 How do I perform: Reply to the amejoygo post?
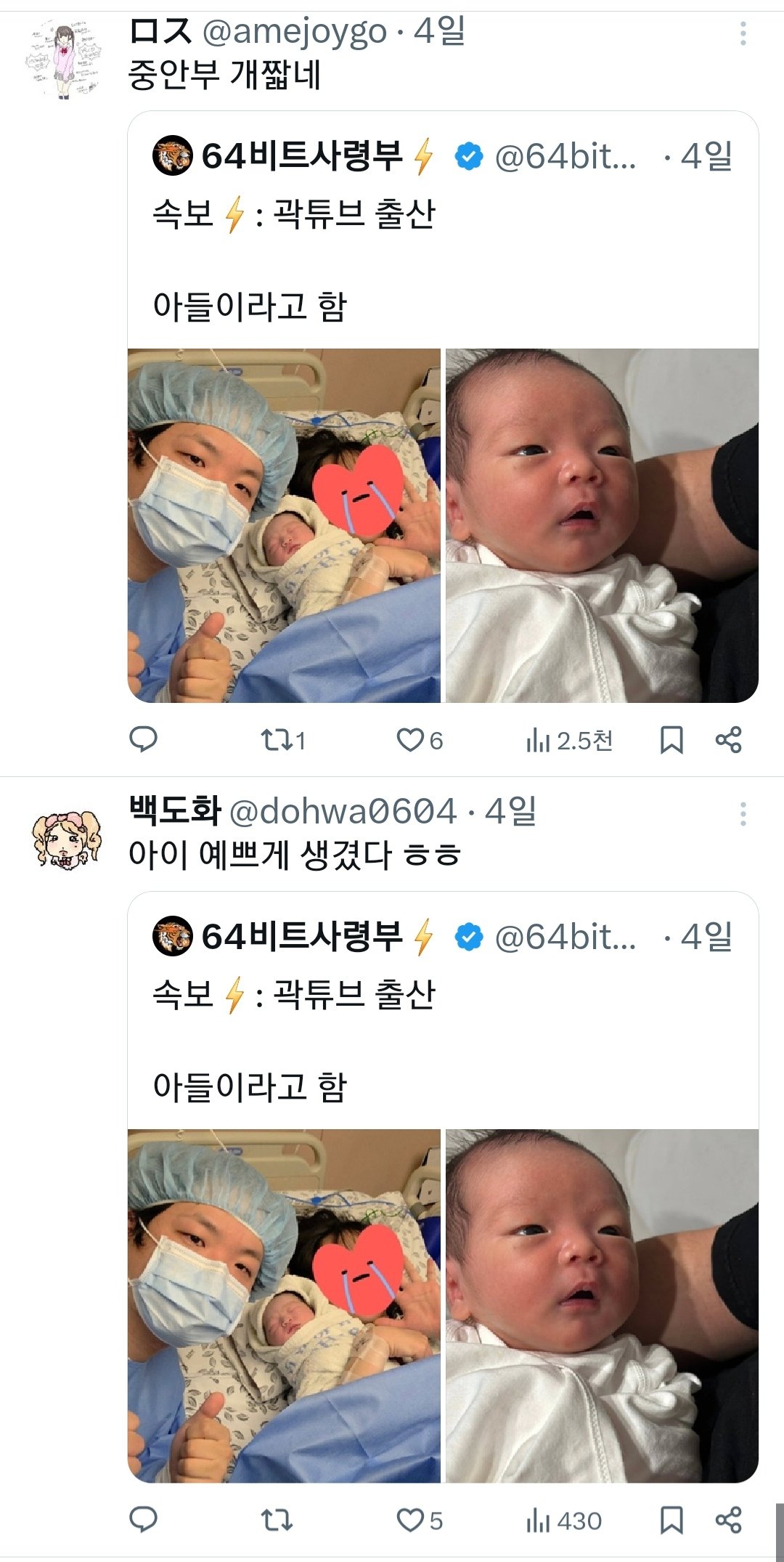click(143, 739)
